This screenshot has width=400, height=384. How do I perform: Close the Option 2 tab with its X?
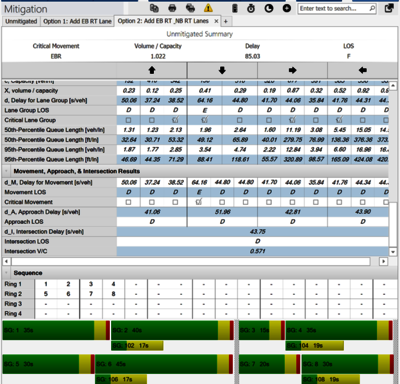216,21
